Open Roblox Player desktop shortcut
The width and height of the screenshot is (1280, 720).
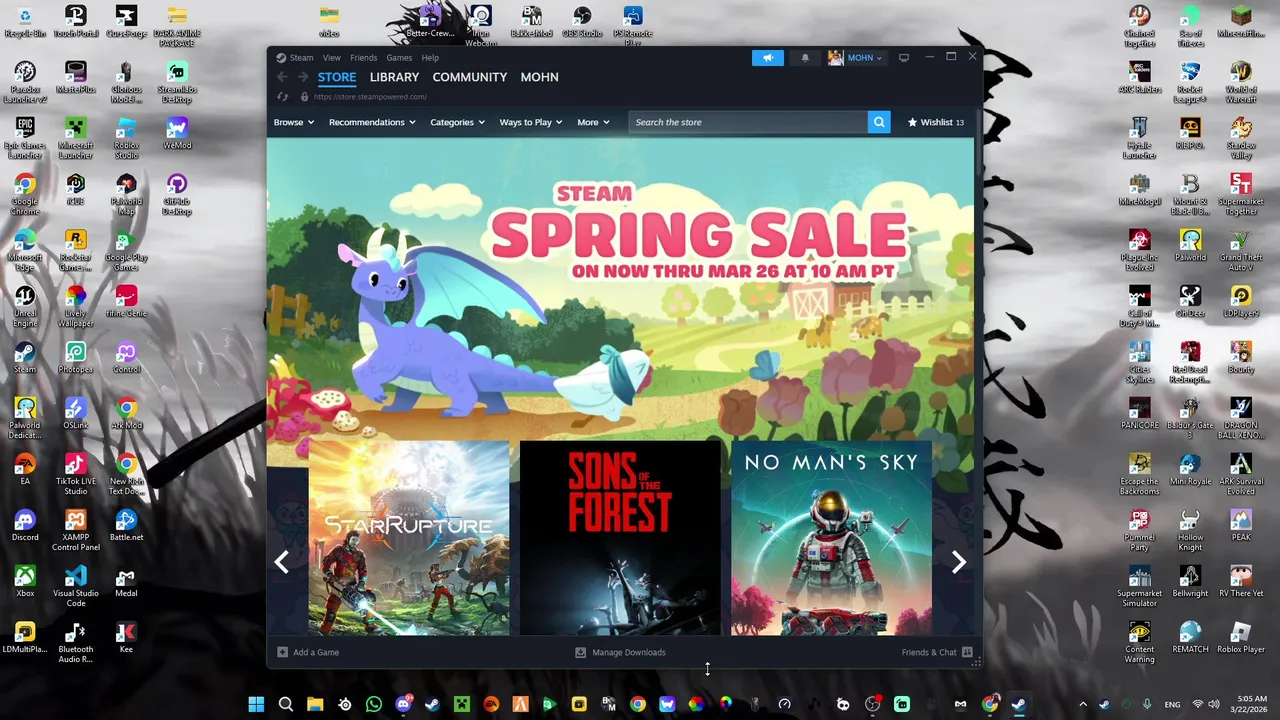click(x=1241, y=637)
